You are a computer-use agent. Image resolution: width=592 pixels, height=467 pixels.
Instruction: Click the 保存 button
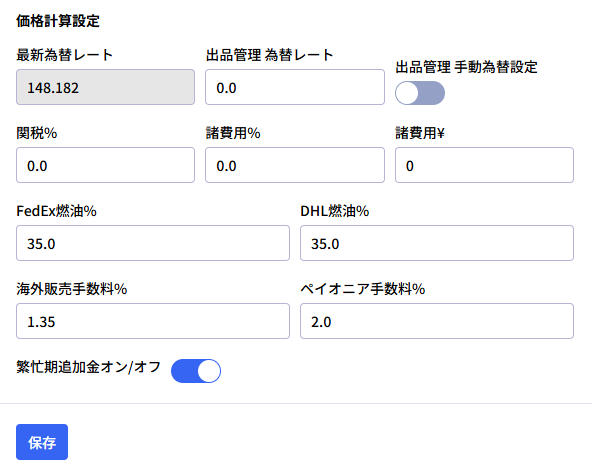click(42, 442)
